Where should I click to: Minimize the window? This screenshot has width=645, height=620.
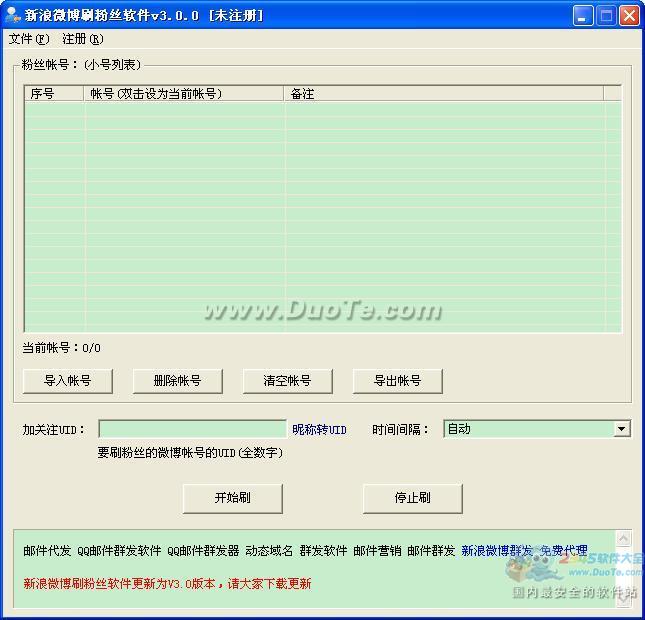(x=582, y=16)
